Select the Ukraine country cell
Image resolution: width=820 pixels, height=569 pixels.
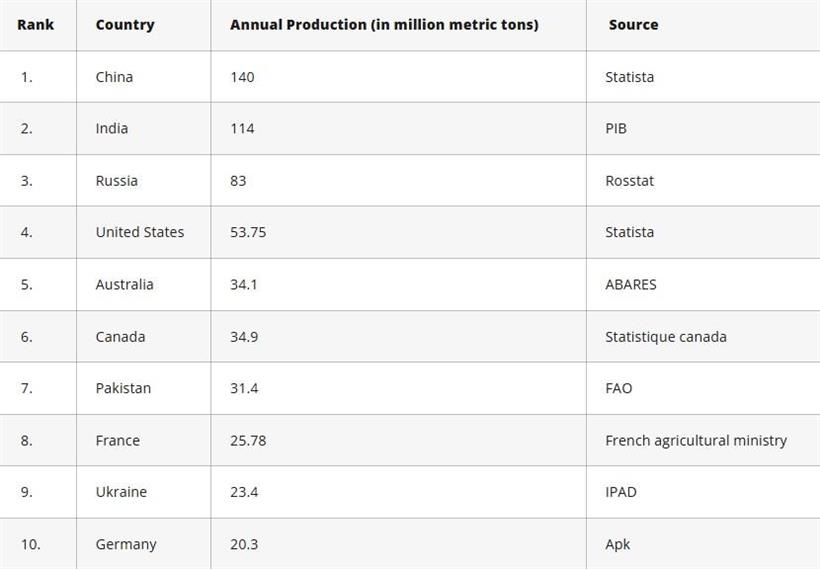(121, 492)
